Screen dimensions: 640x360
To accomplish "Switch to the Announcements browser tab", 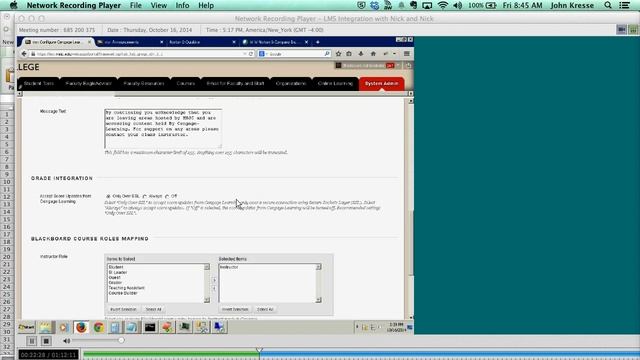I will pyautogui.click(x=130, y=42).
